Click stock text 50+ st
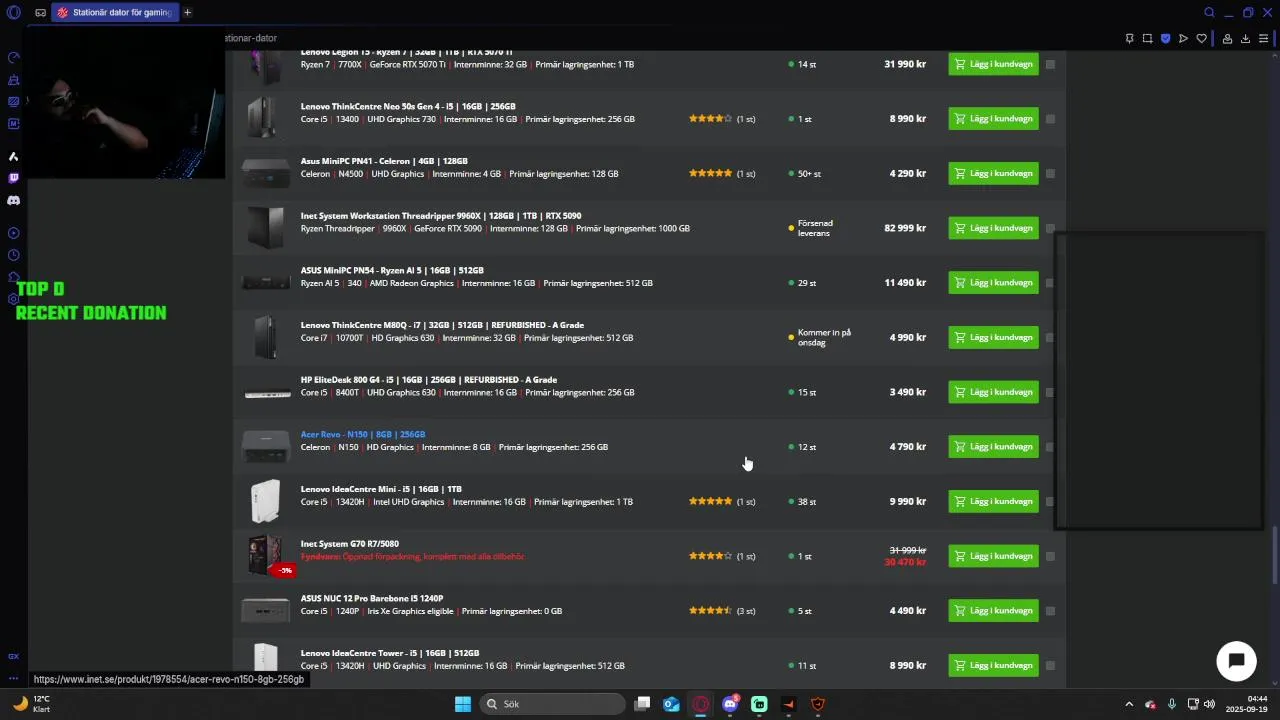This screenshot has height=720, width=1280. (809, 174)
